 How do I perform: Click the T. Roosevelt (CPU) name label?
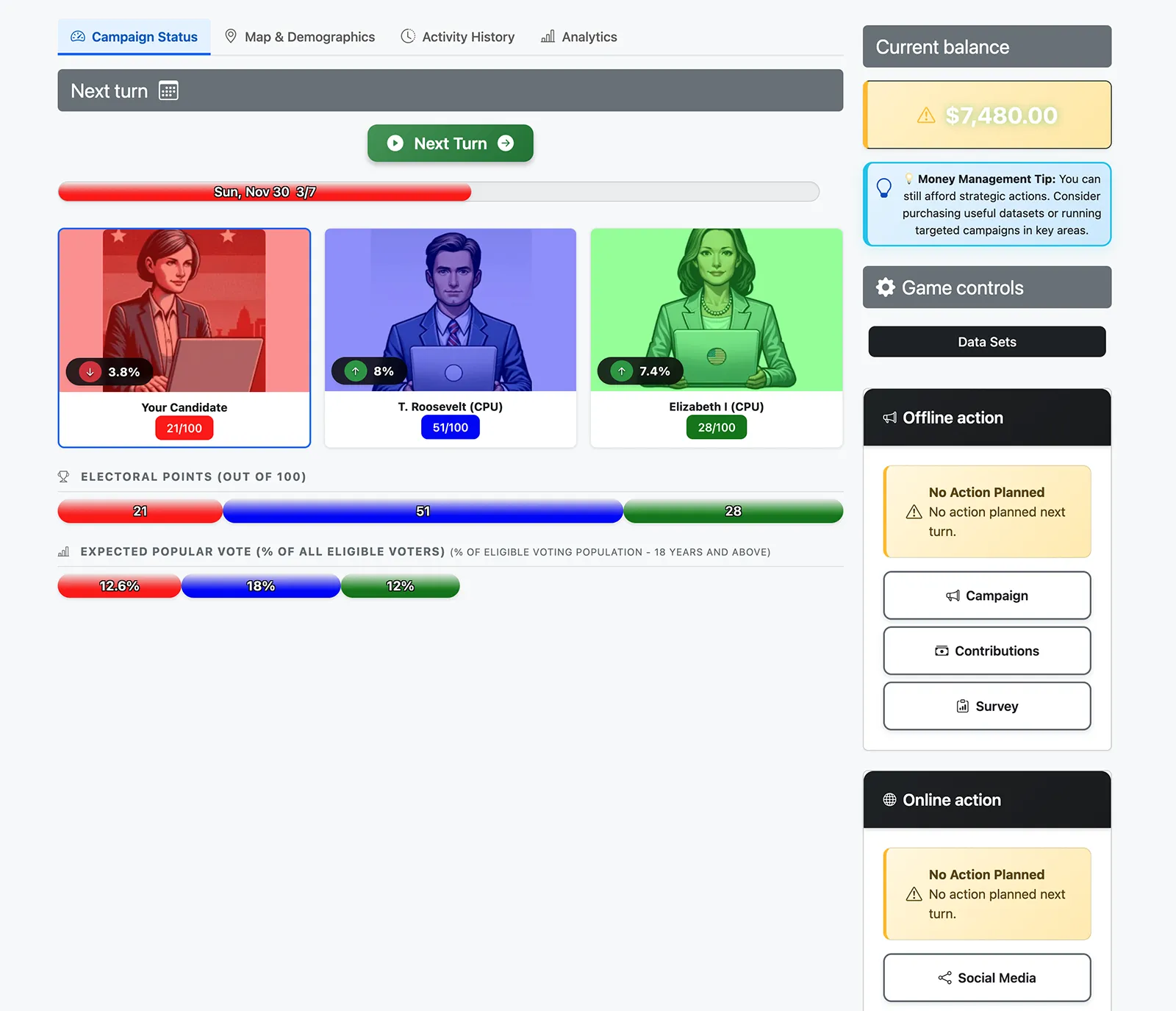click(x=451, y=407)
